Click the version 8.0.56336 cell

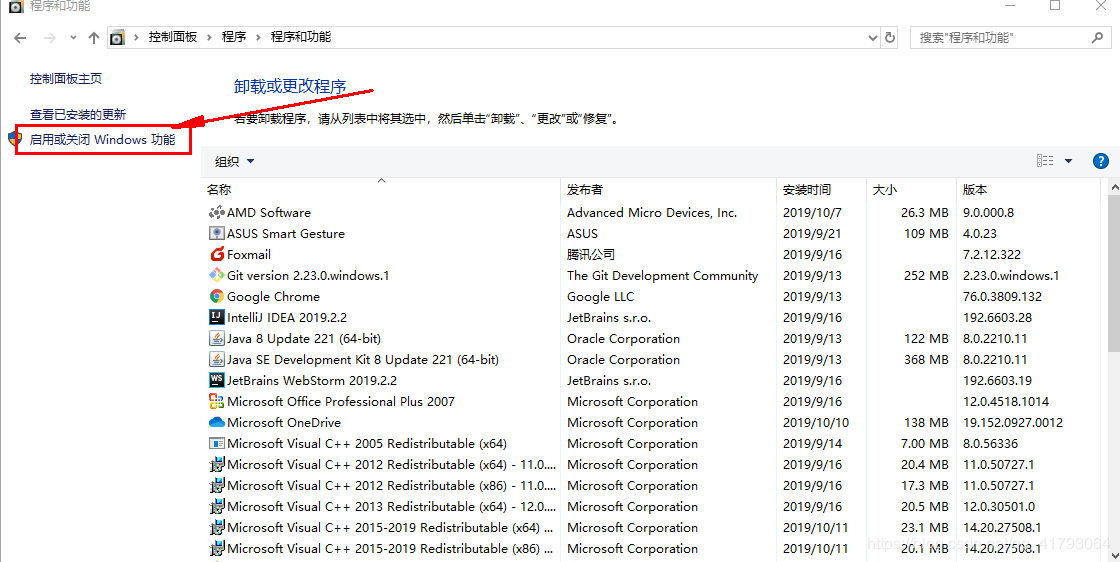point(990,443)
